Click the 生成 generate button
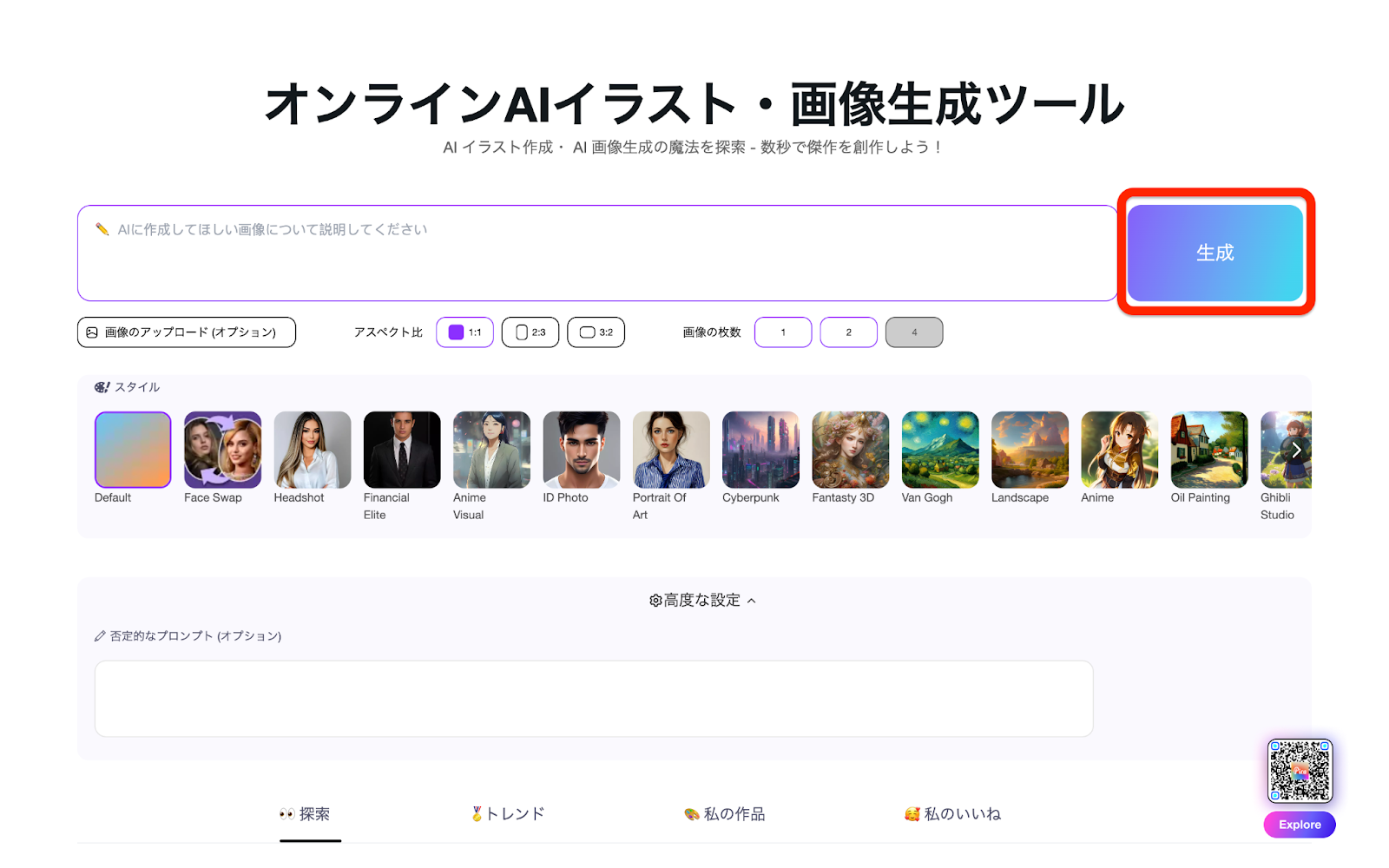1389x868 pixels. tap(1215, 253)
